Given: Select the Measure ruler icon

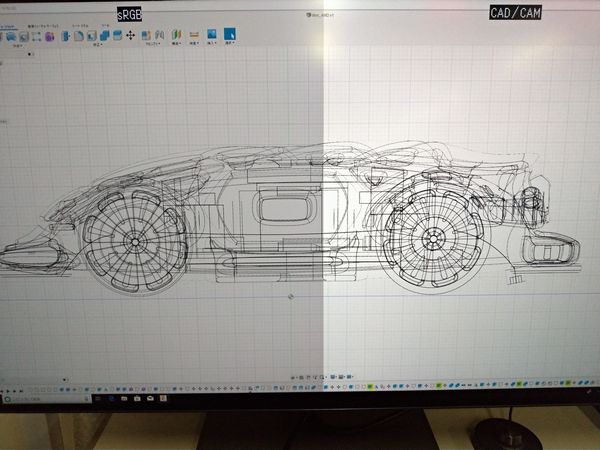Looking at the screenshot, I should [193, 35].
